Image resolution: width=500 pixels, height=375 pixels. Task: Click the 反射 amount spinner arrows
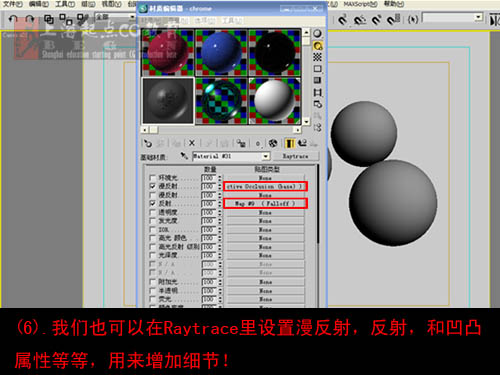[220, 204]
